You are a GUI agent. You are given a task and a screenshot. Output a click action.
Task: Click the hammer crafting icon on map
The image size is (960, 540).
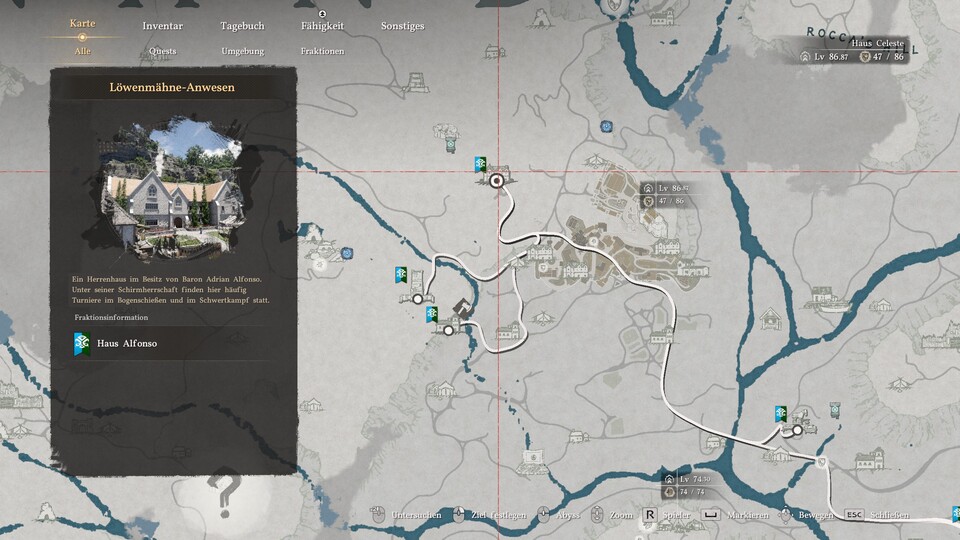(462, 309)
